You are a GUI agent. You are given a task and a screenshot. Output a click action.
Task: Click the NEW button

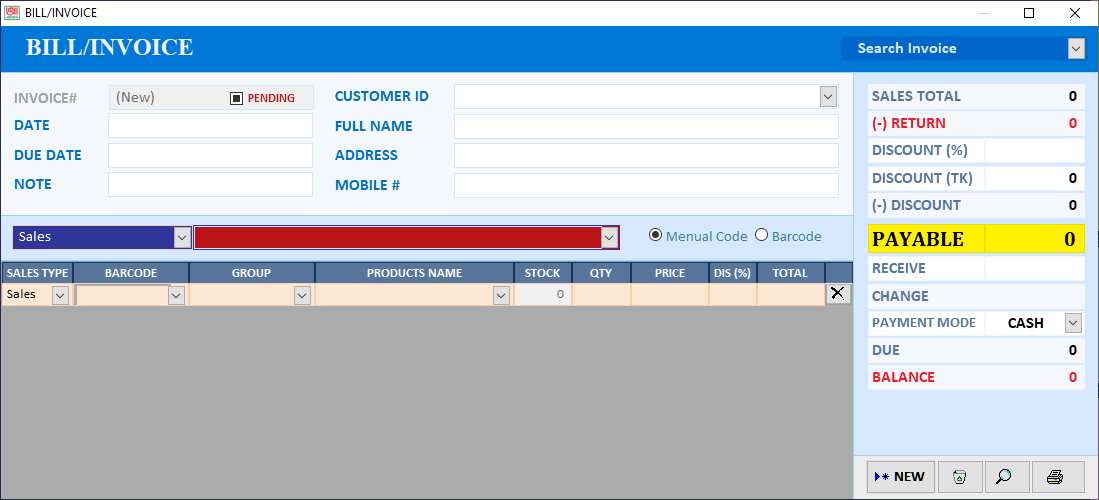pyautogui.click(x=901, y=477)
